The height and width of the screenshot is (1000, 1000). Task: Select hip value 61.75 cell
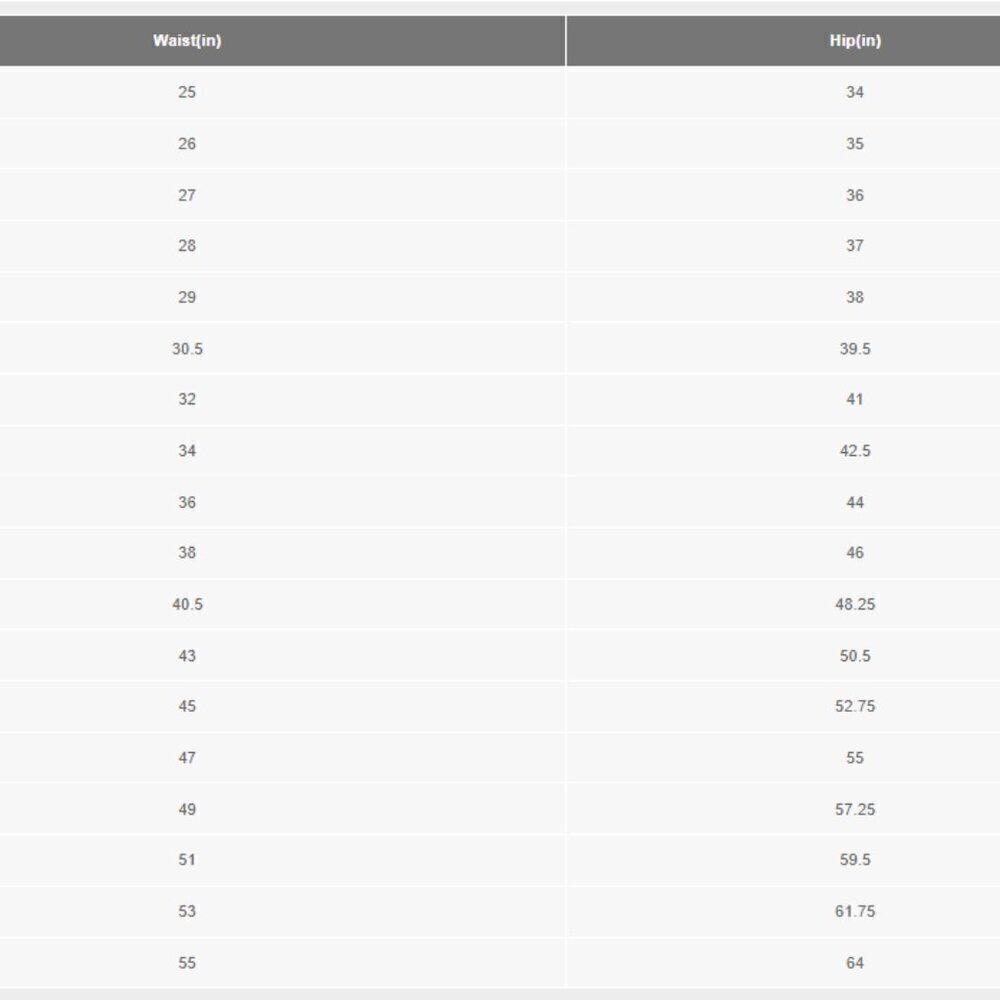click(854, 911)
